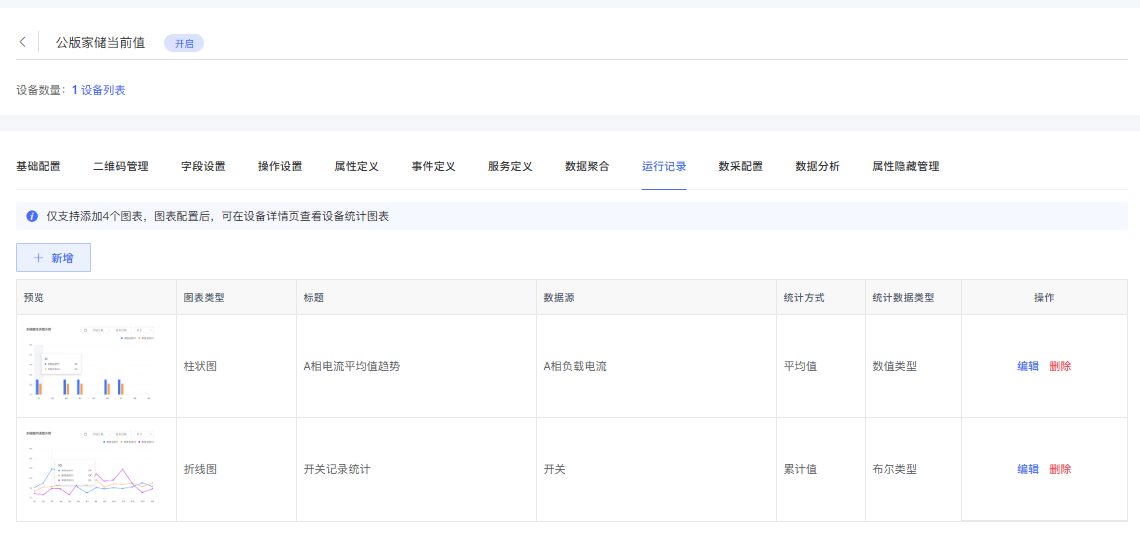
Task: Edit the A相电流平均值趋势 chart row
Action: click(1028, 366)
